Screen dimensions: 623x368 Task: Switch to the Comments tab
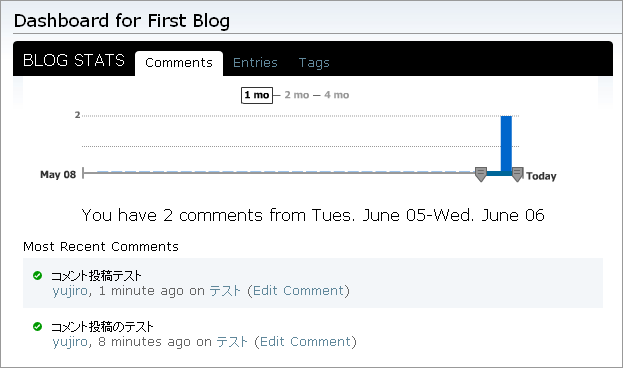pyautogui.click(x=179, y=63)
